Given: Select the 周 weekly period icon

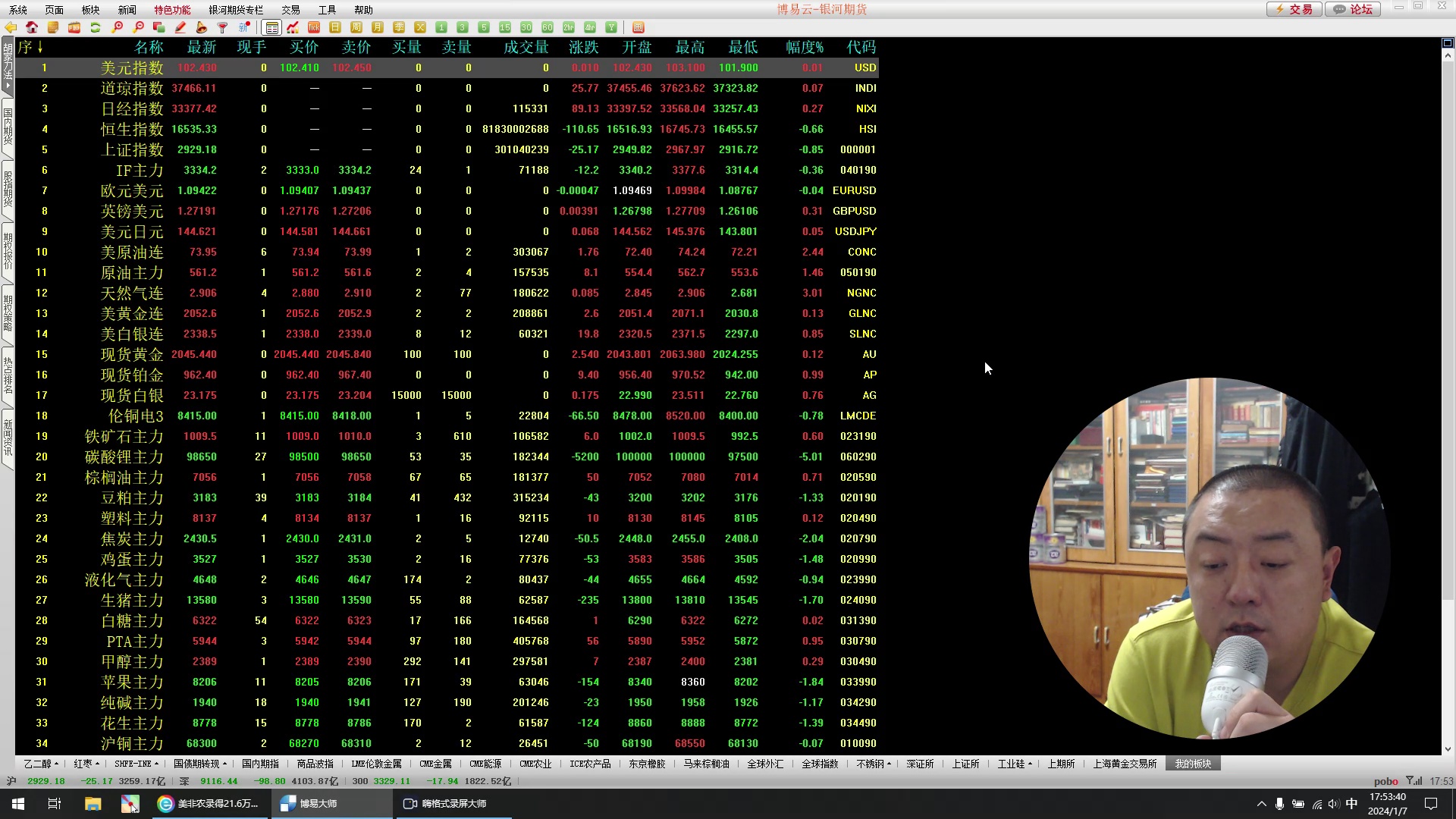Looking at the screenshot, I should pos(356,27).
